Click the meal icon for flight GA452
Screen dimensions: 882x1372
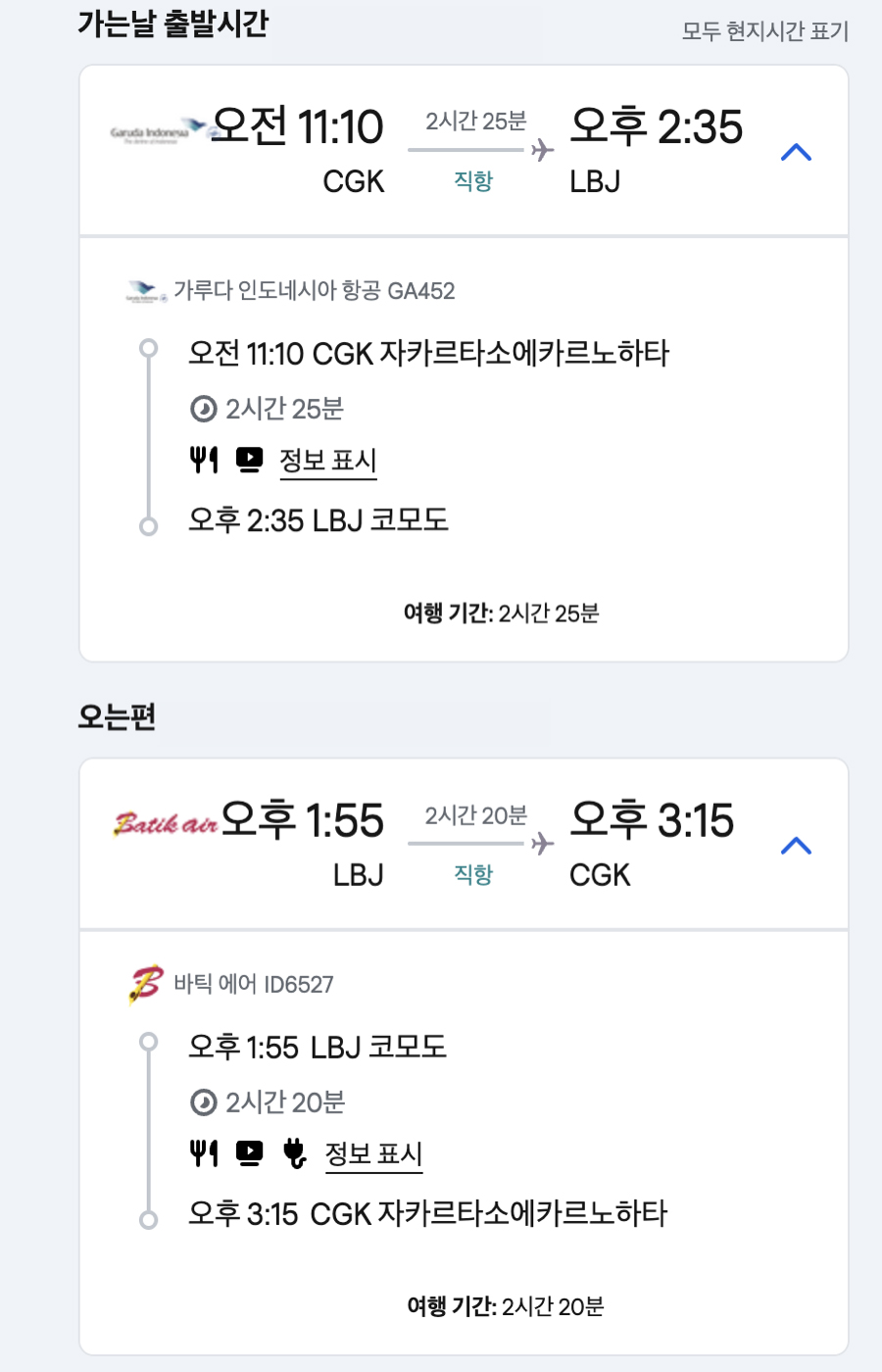coord(204,460)
